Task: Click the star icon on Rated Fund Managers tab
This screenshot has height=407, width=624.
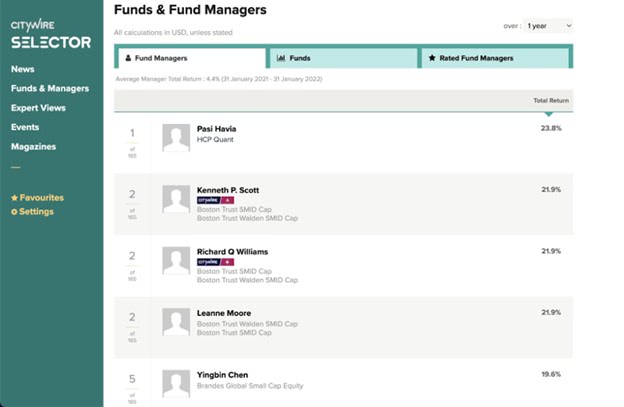Action: pyautogui.click(x=432, y=58)
